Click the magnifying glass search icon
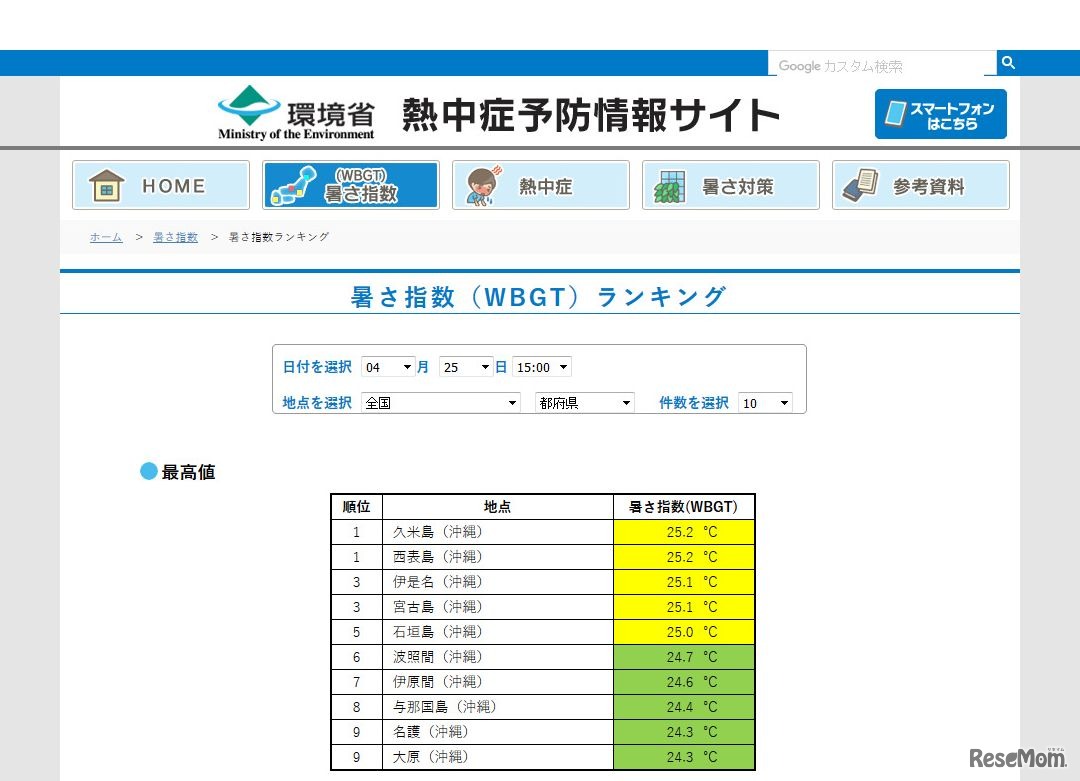 point(1008,62)
